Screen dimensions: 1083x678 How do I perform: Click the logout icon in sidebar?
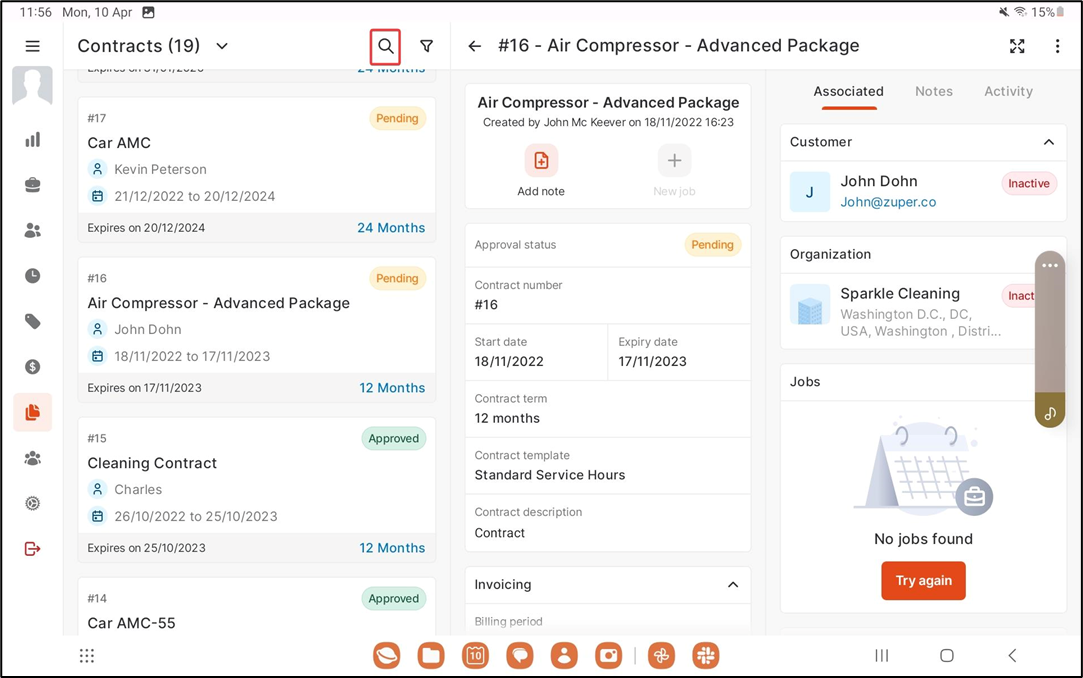pos(33,549)
